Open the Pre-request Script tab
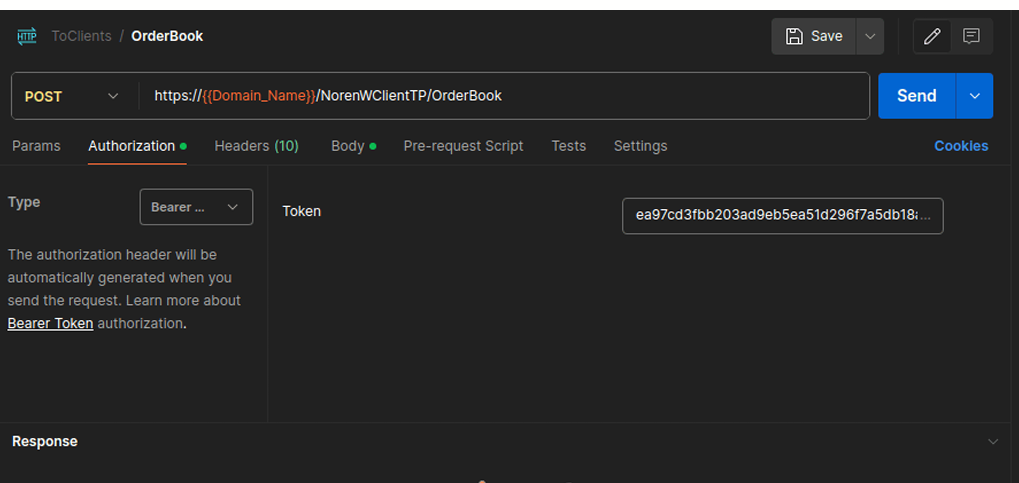Image resolution: width=1019 pixels, height=483 pixels. coord(463,146)
